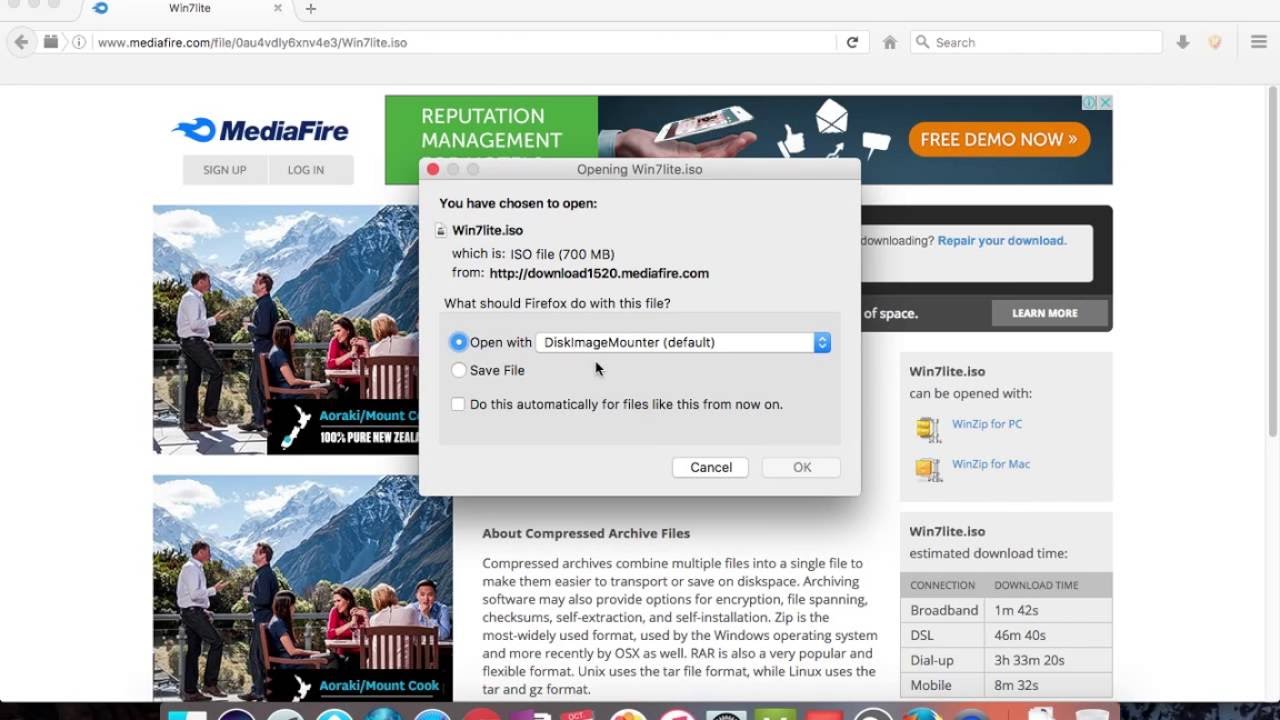Enable Do this automatically checkbox
The width and height of the screenshot is (1280, 720).
tap(458, 404)
